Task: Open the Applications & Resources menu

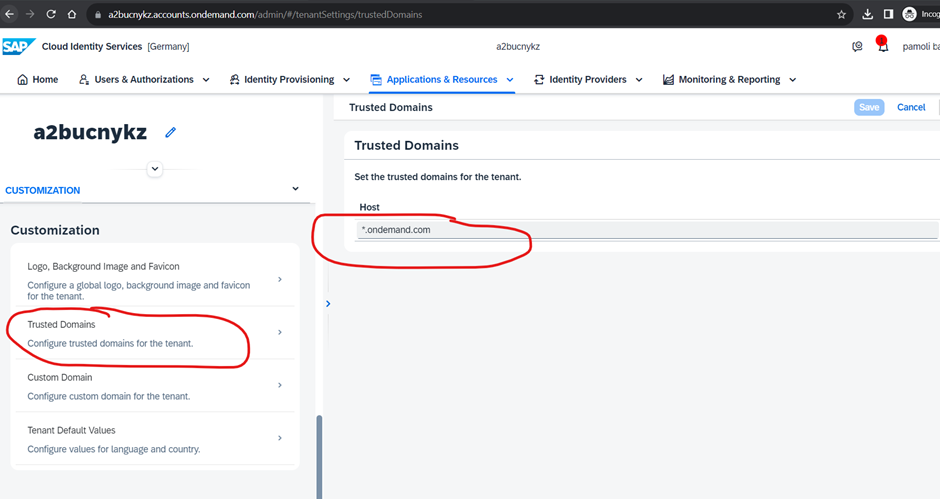Action: click(441, 80)
